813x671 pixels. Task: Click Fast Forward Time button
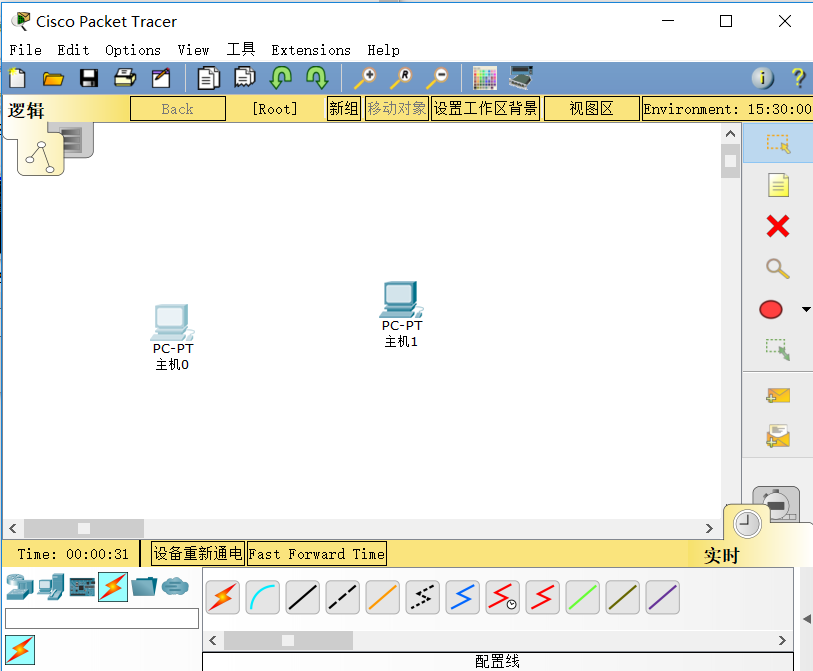(316, 554)
